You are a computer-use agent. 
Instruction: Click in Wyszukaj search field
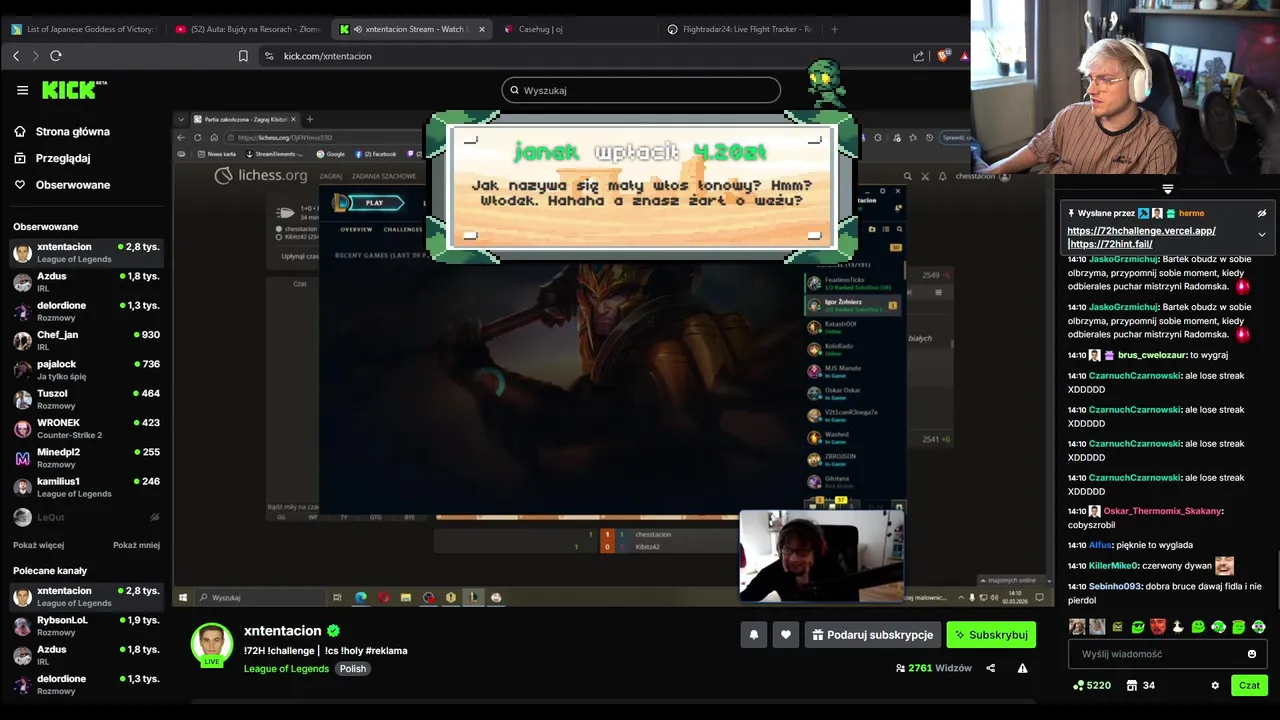click(641, 90)
